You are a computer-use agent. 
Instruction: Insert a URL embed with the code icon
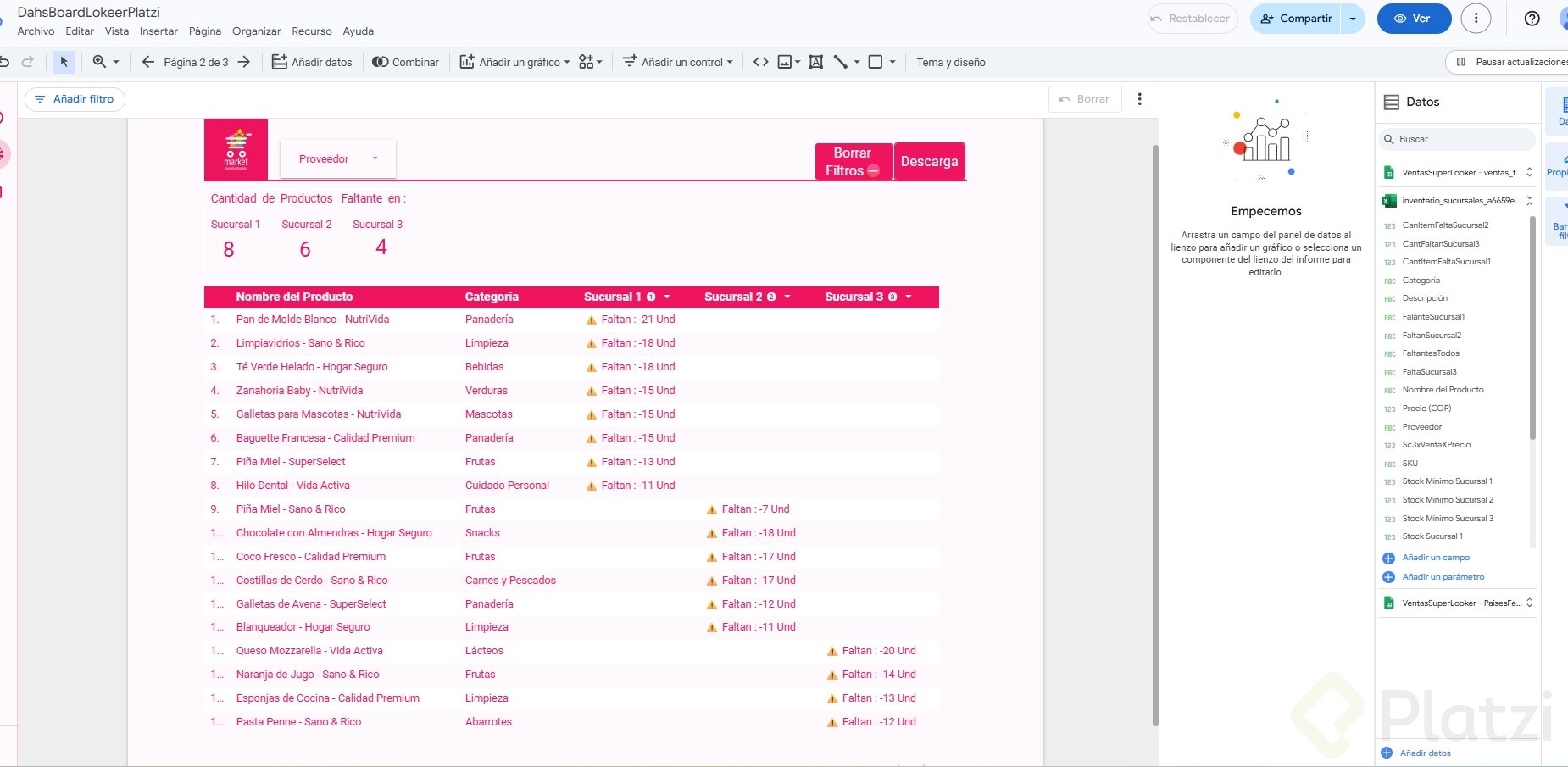click(x=761, y=62)
